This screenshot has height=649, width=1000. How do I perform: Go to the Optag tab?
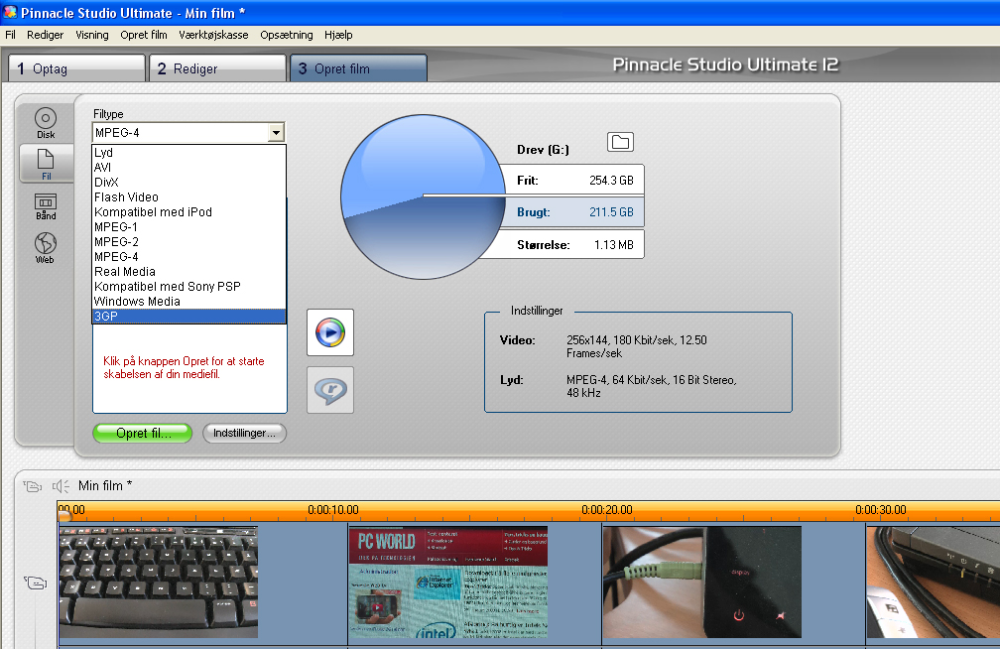click(78, 68)
